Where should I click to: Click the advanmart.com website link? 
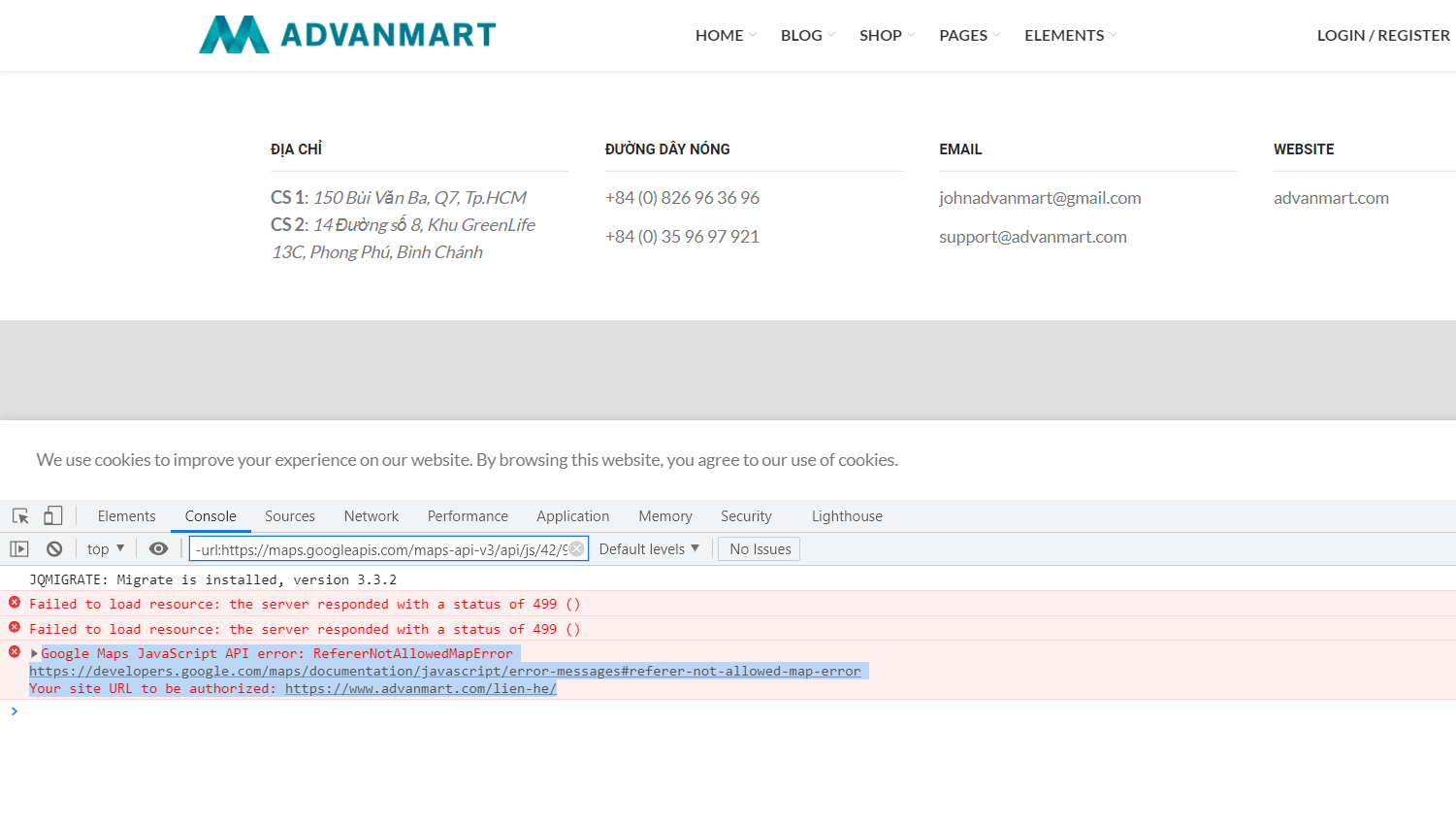click(x=1331, y=198)
